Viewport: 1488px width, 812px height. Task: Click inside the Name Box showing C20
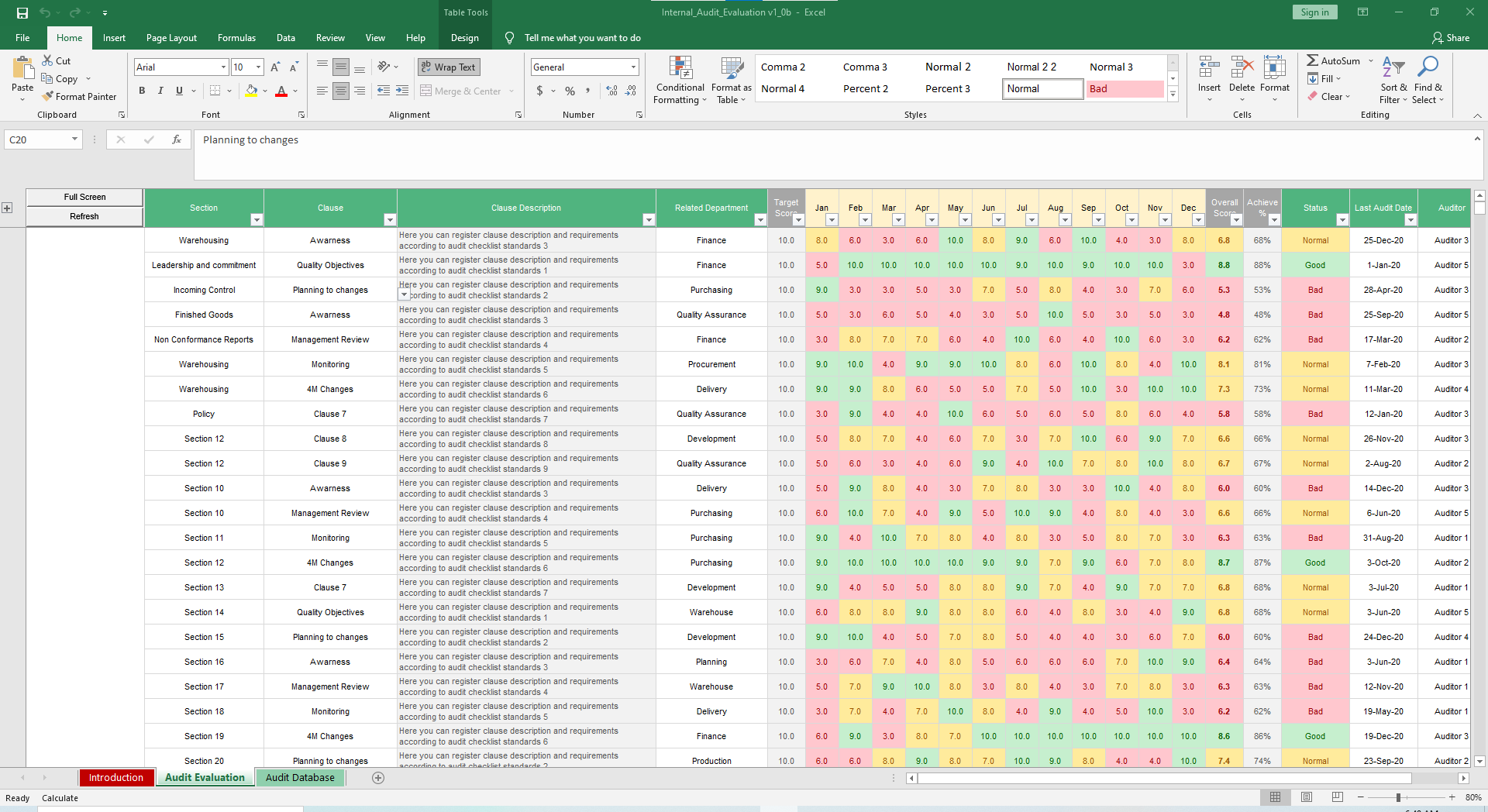[36, 139]
